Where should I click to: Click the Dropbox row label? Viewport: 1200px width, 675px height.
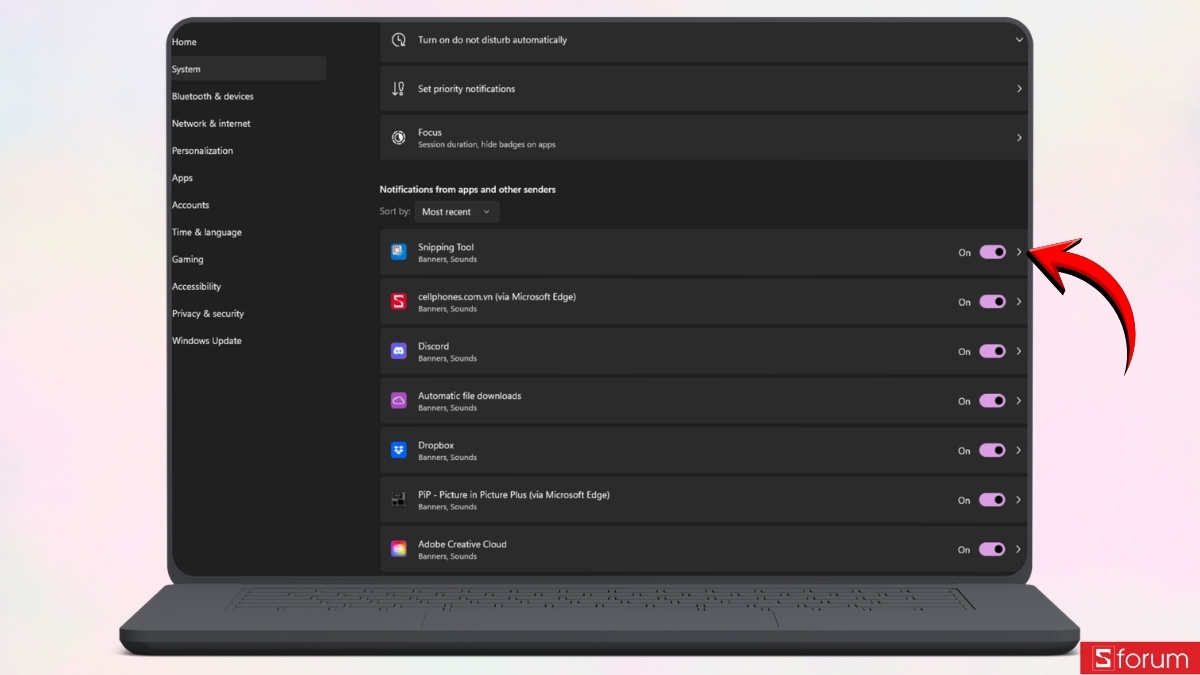pos(436,445)
